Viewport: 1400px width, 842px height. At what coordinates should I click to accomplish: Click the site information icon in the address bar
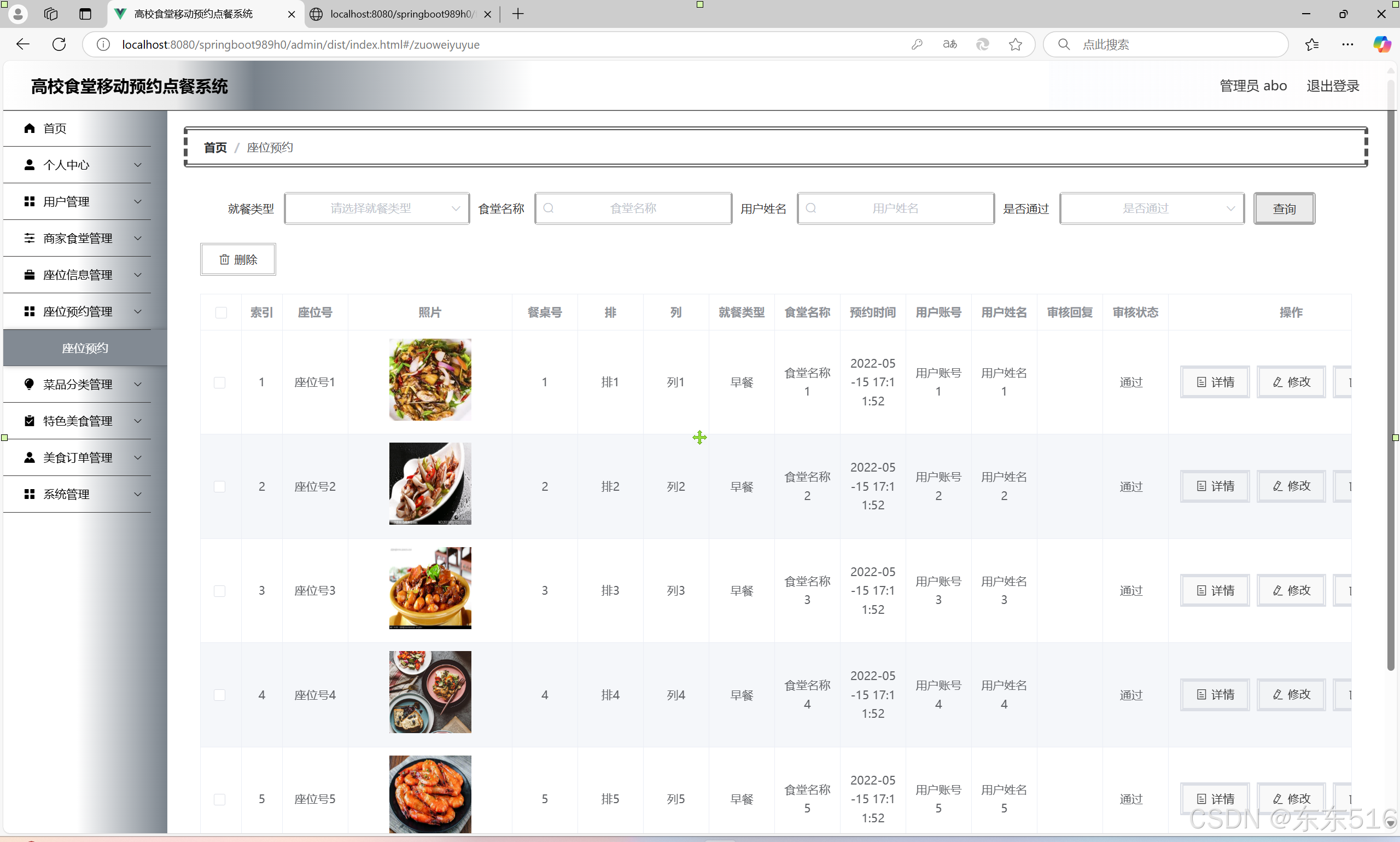[x=103, y=44]
